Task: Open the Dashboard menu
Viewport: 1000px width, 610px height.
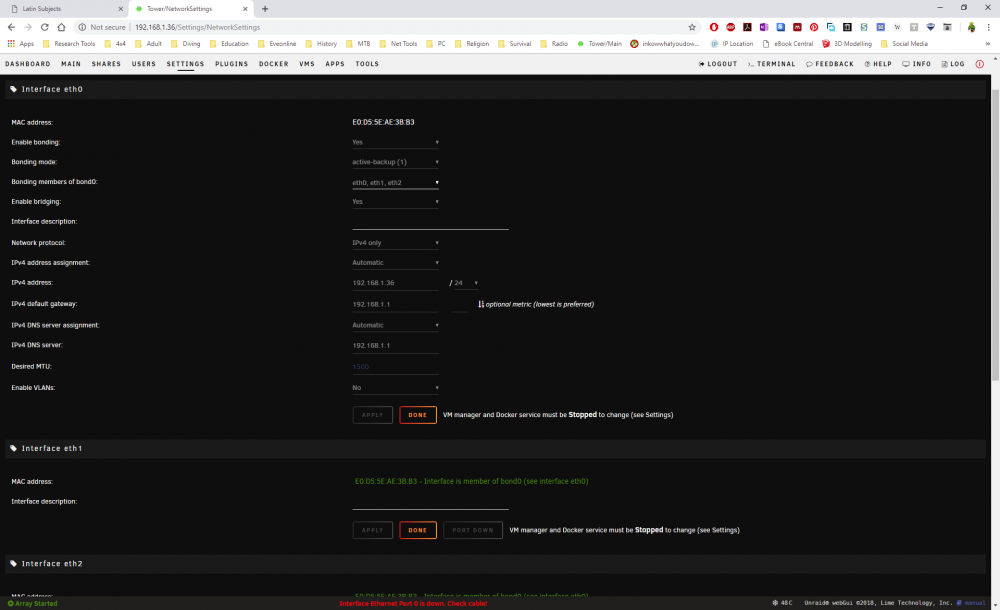Action: coord(27,64)
